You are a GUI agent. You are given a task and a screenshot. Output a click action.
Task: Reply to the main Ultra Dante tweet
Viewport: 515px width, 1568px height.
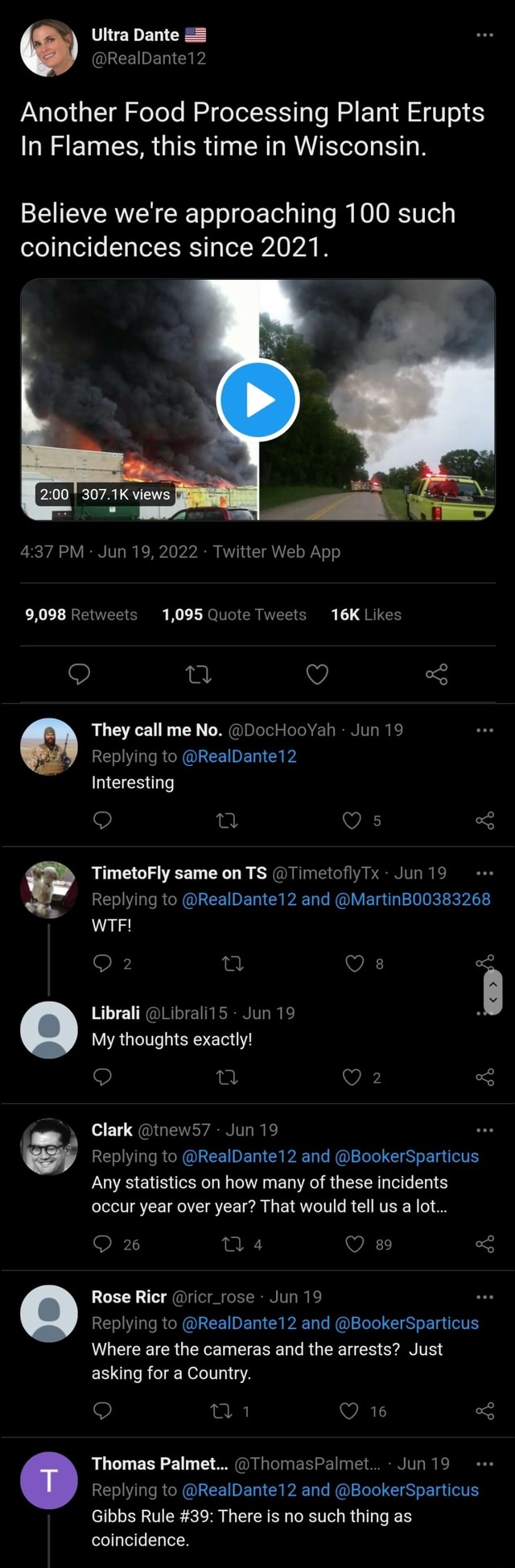pos(79,673)
